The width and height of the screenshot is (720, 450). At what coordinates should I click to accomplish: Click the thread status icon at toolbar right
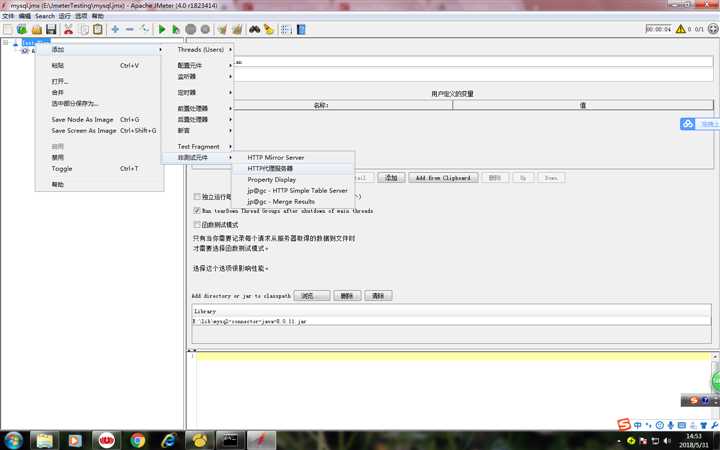[713, 29]
